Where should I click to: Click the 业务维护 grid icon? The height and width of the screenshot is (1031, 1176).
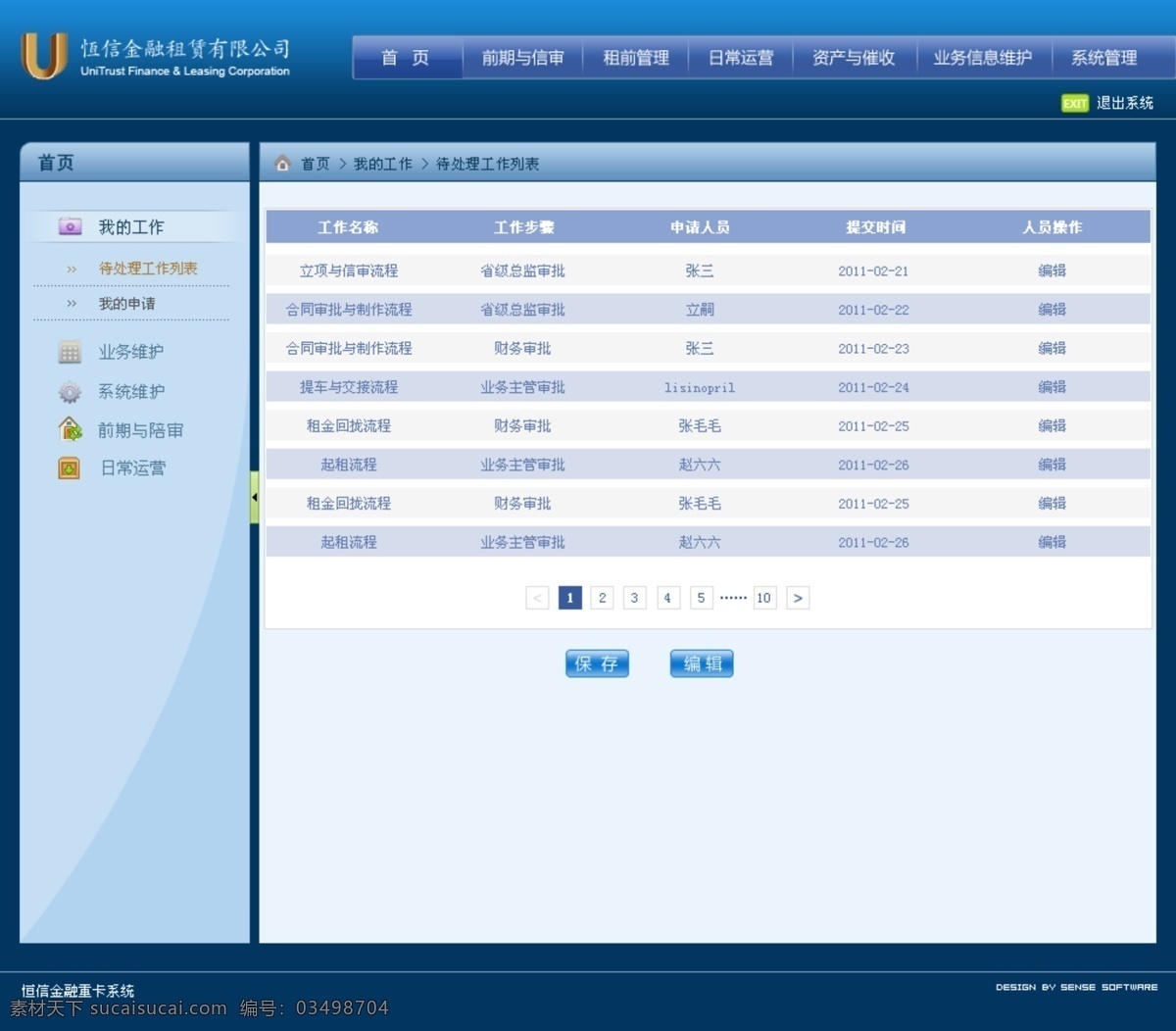click(70, 352)
